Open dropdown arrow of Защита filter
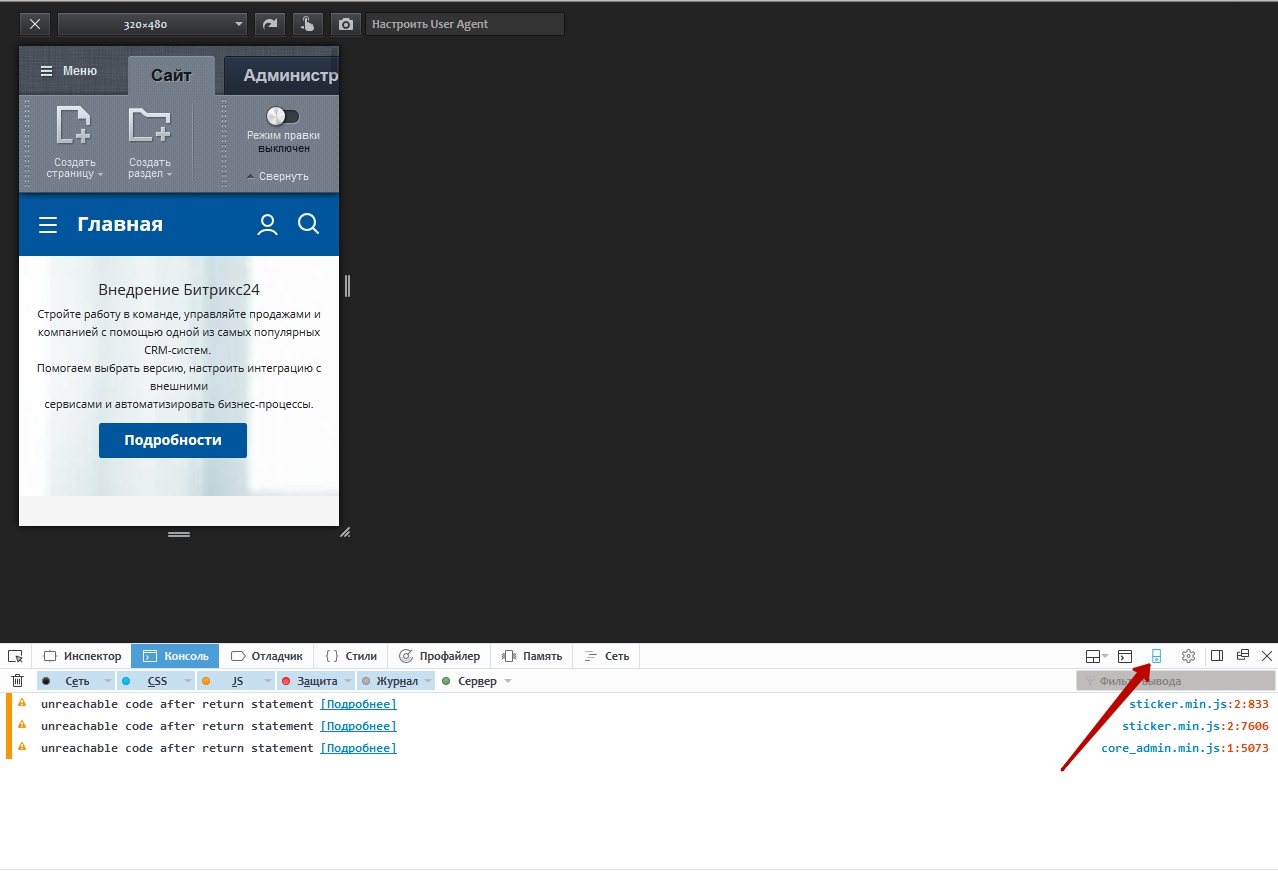This screenshot has height=871, width=1278. pyautogui.click(x=348, y=681)
